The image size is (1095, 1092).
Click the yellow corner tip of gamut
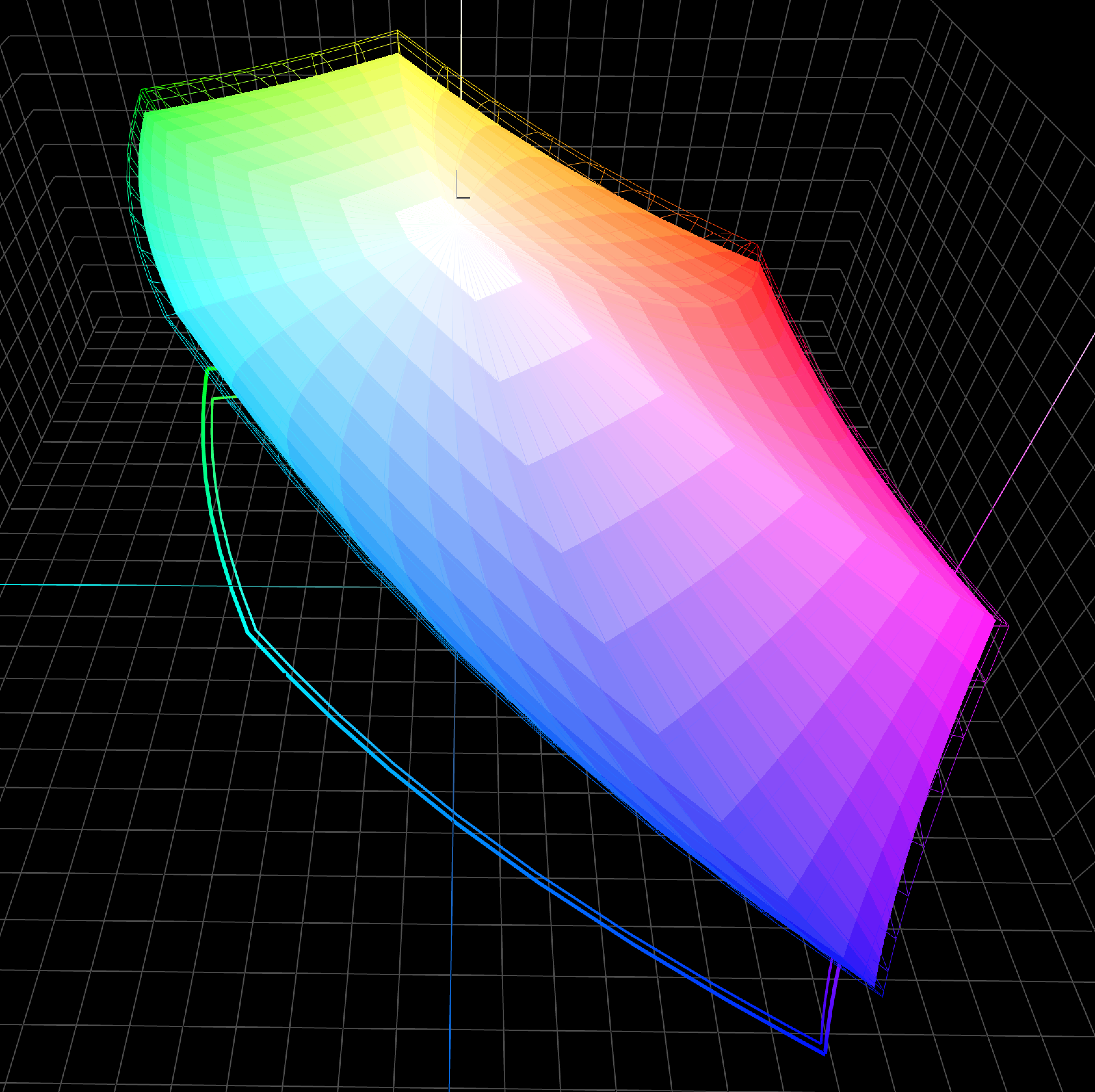[399, 55]
